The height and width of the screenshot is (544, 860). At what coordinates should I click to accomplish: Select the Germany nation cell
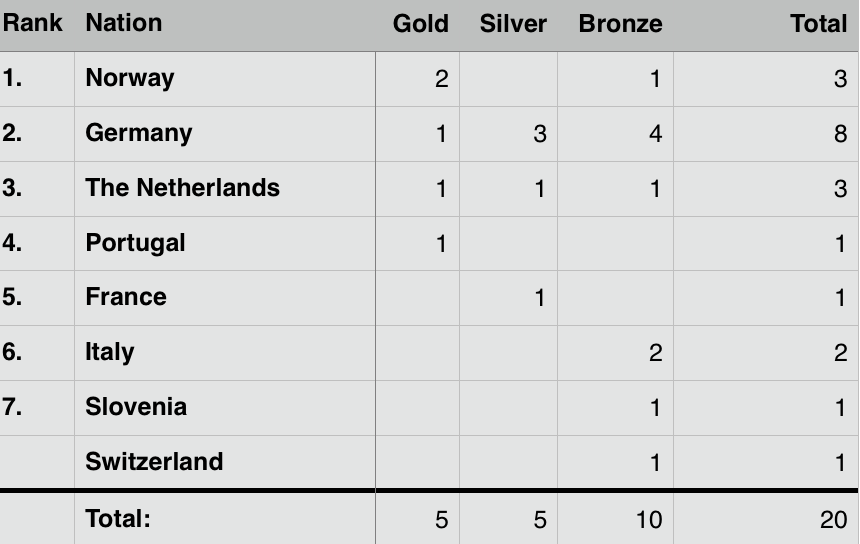click(225, 134)
